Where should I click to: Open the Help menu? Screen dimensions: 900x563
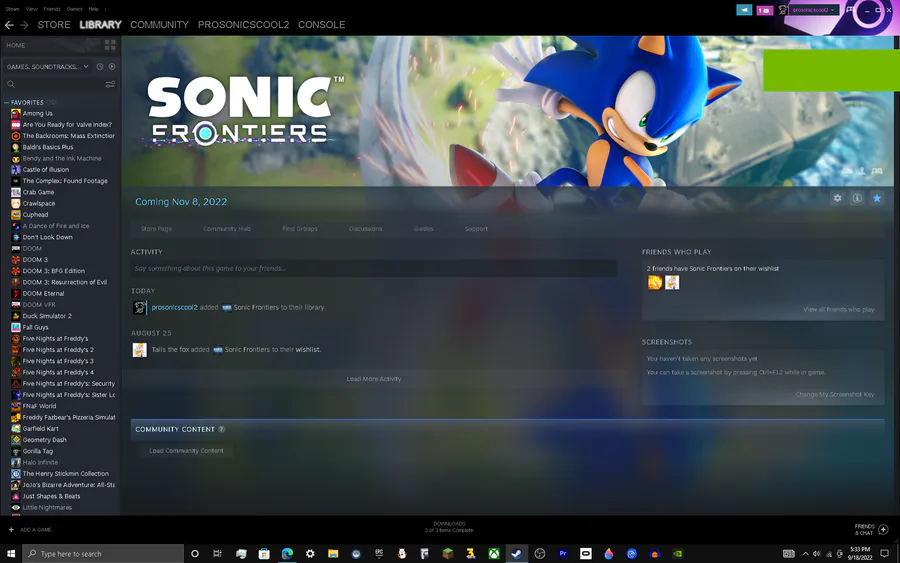click(x=94, y=9)
